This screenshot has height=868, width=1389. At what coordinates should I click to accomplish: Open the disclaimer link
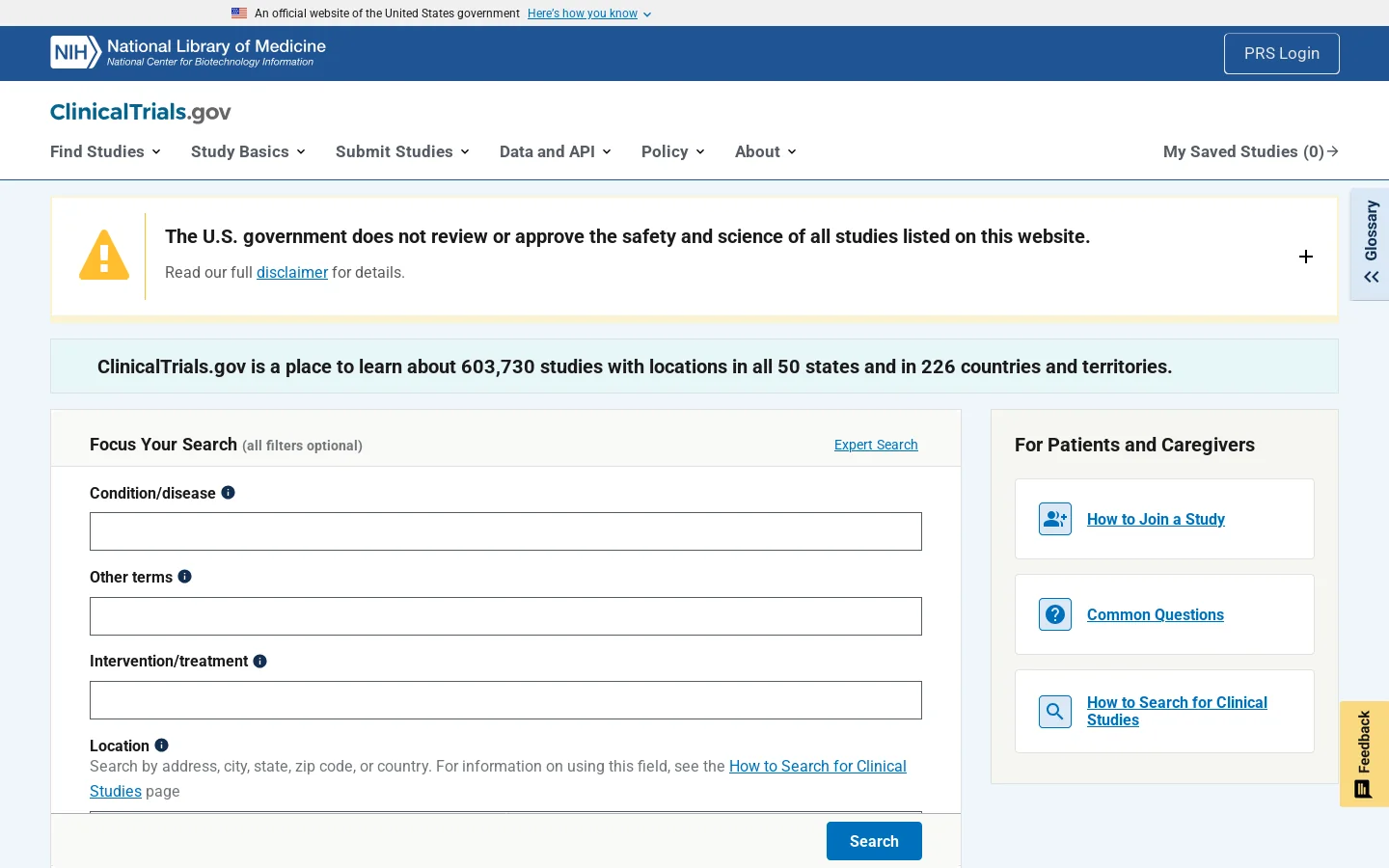tap(292, 272)
